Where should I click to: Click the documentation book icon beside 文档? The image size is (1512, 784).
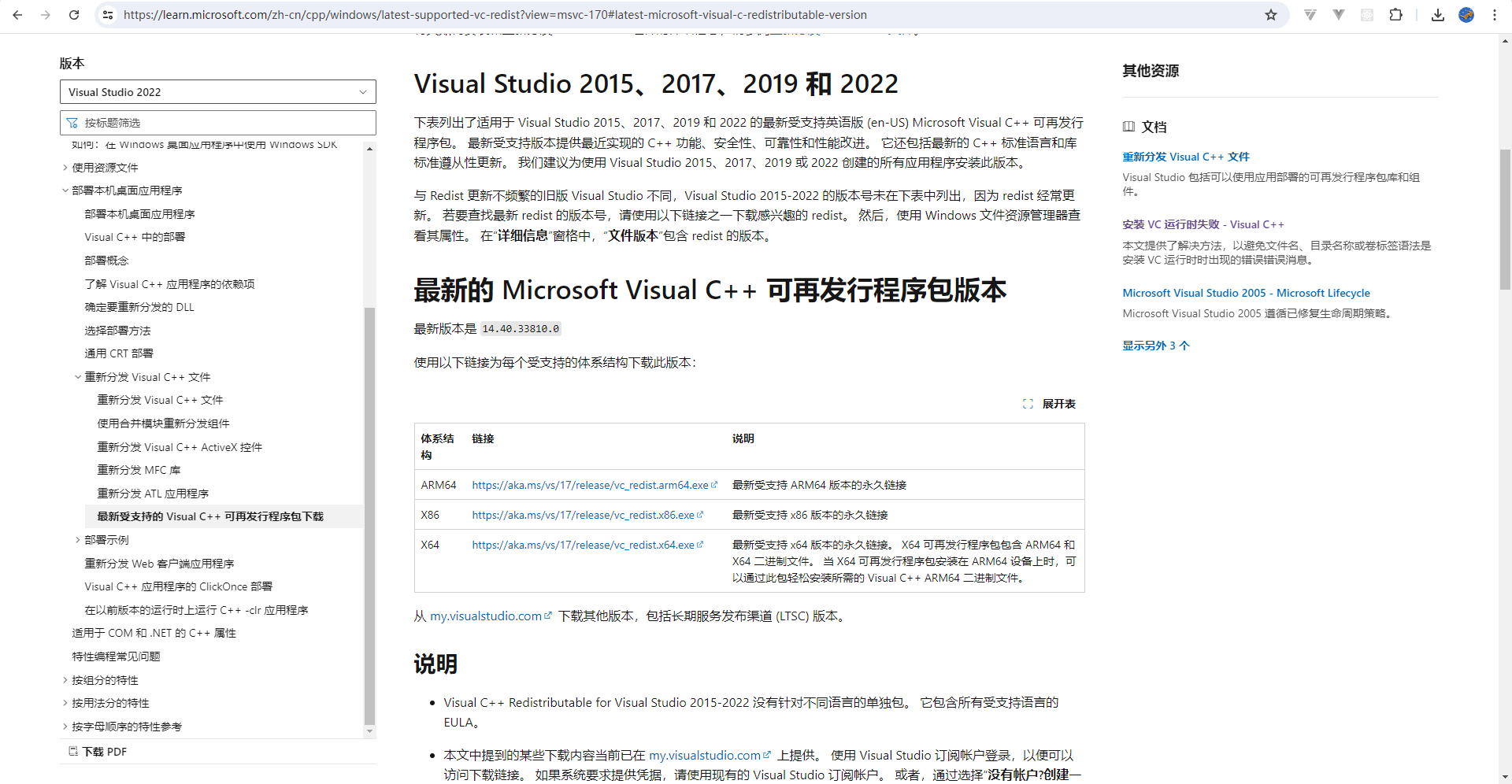pos(1128,127)
